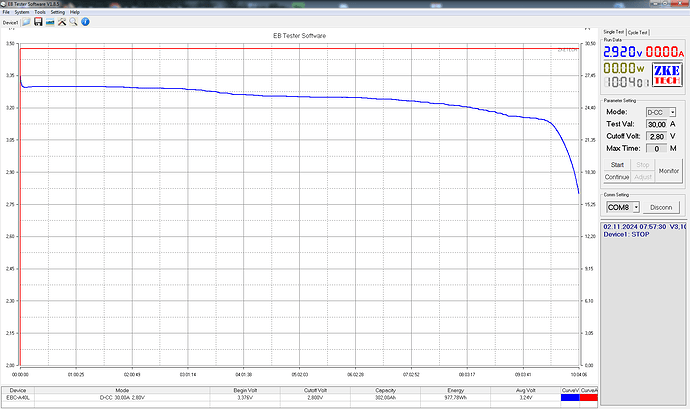Viewport: 690px width, 409px height.
Task: Click the 10:04:06 time axis label
Action: 579,375
